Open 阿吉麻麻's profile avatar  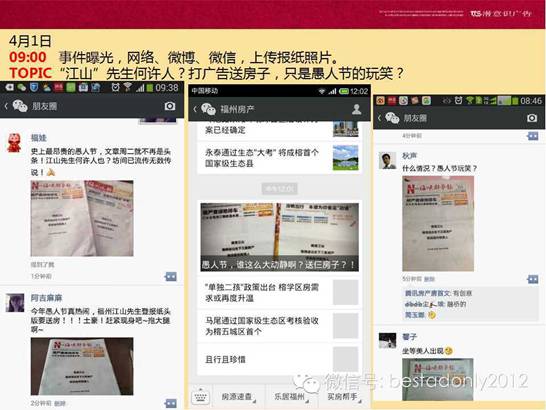click(x=15, y=303)
